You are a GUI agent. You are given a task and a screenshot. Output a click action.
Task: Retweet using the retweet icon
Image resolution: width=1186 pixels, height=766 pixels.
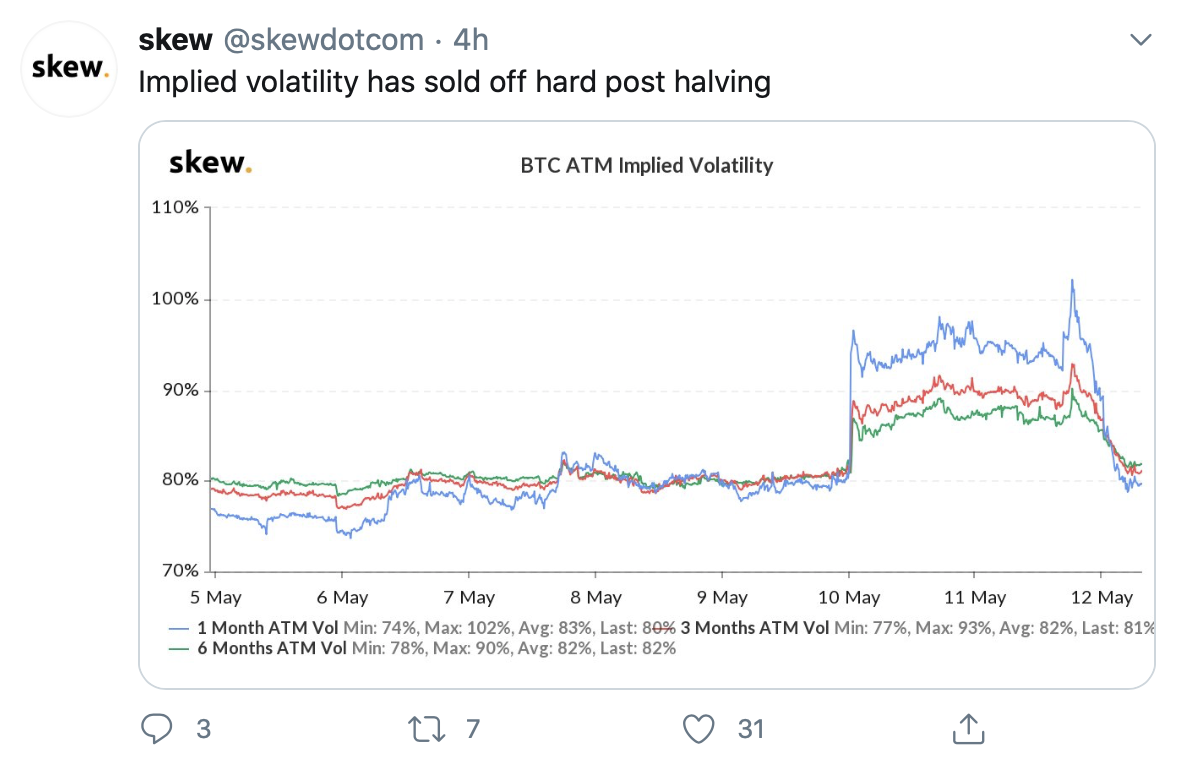tap(428, 730)
